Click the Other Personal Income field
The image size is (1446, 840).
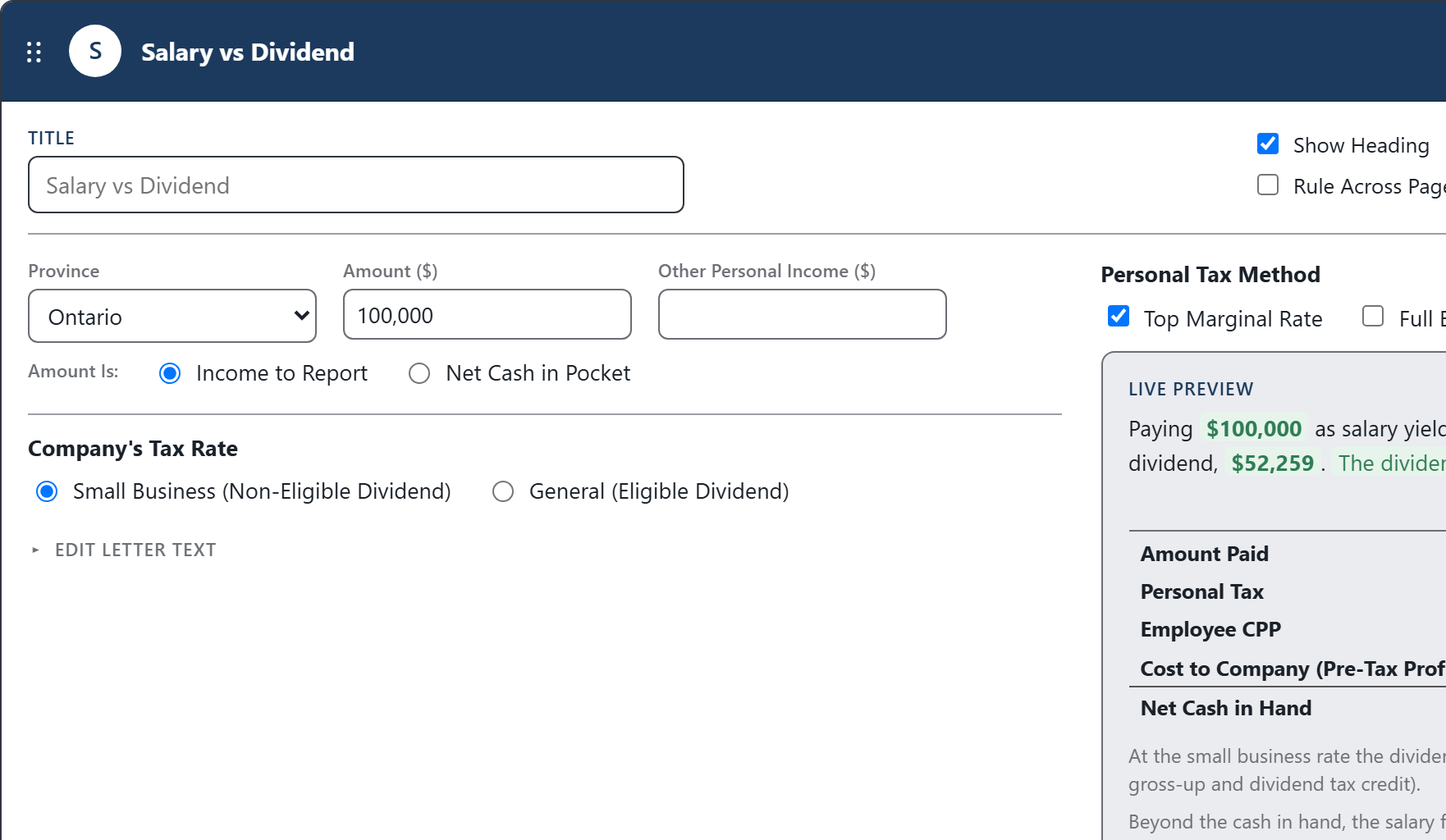803,314
